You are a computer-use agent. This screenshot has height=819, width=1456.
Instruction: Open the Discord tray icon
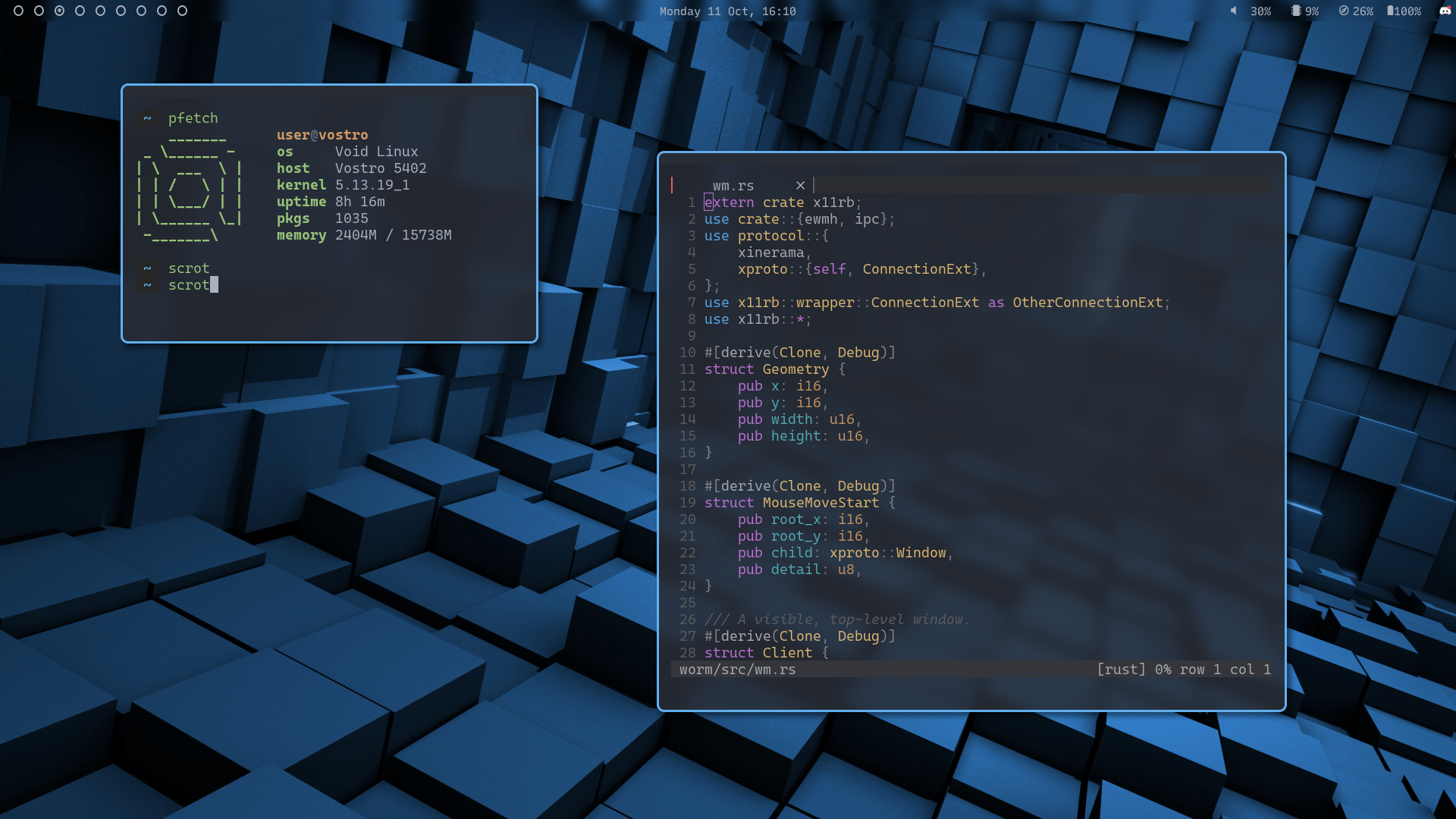point(1445,11)
